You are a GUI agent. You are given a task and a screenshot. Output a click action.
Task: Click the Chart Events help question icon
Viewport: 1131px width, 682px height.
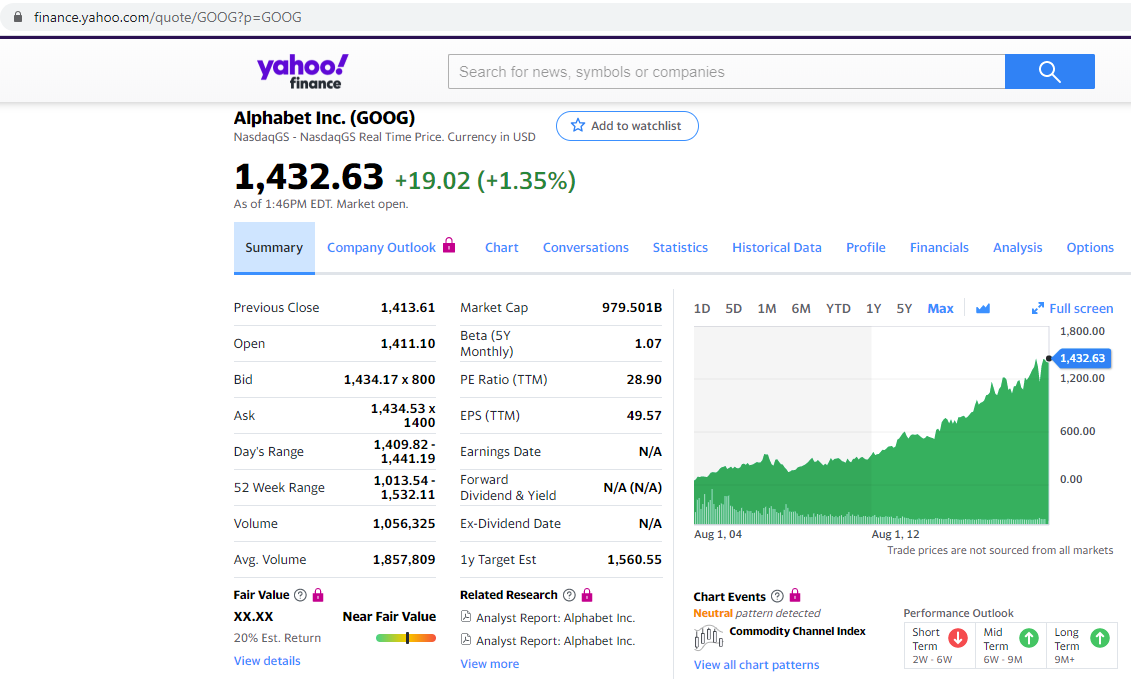pos(777,597)
